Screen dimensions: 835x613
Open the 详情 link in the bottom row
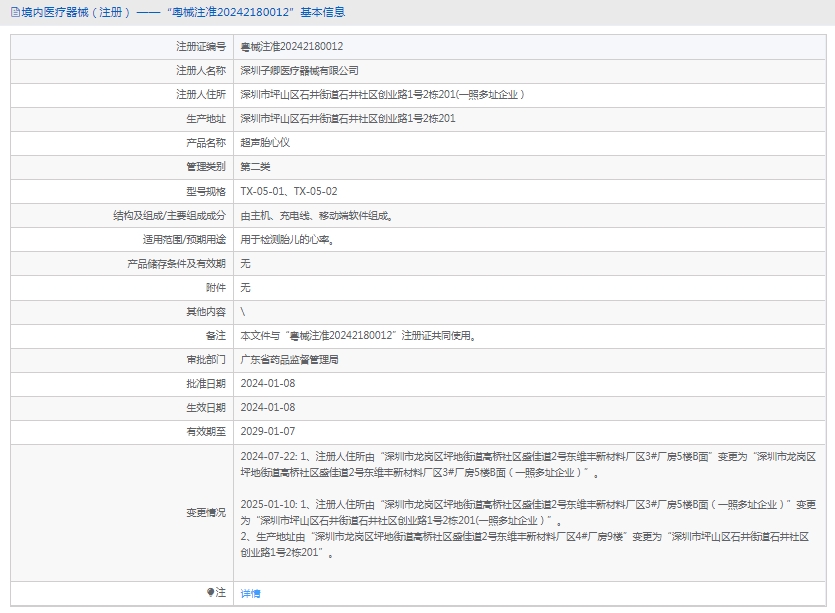(x=250, y=594)
